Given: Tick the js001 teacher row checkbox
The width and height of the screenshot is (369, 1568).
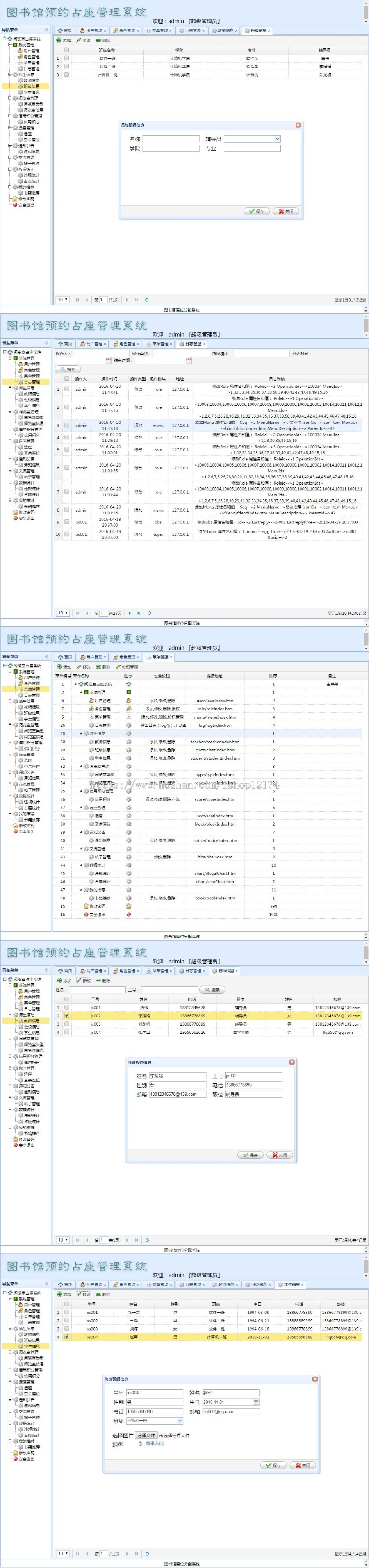Looking at the screenshot, I should coord(66,1007).
